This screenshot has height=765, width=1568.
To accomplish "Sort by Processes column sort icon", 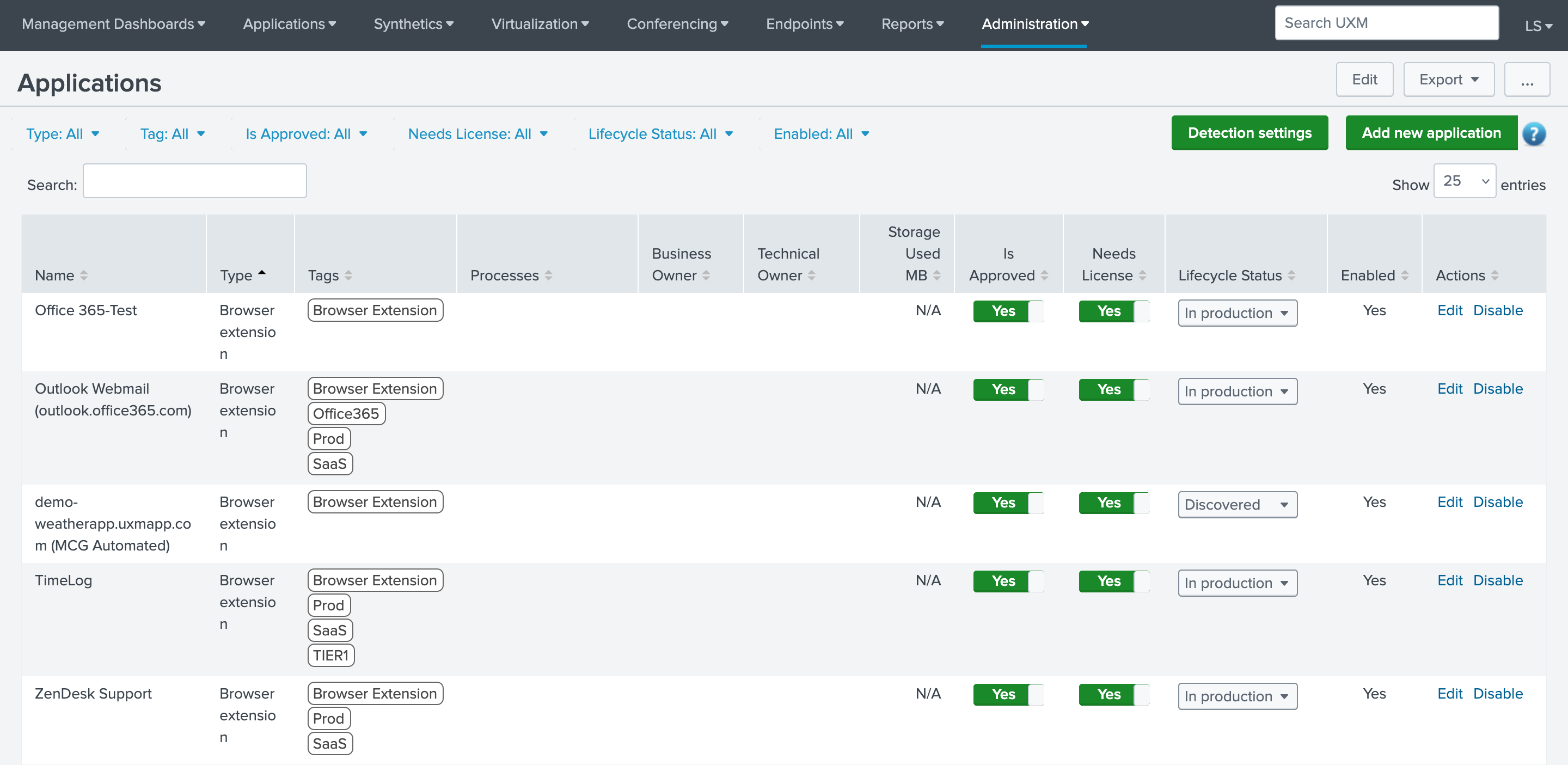I will [548, 276].
